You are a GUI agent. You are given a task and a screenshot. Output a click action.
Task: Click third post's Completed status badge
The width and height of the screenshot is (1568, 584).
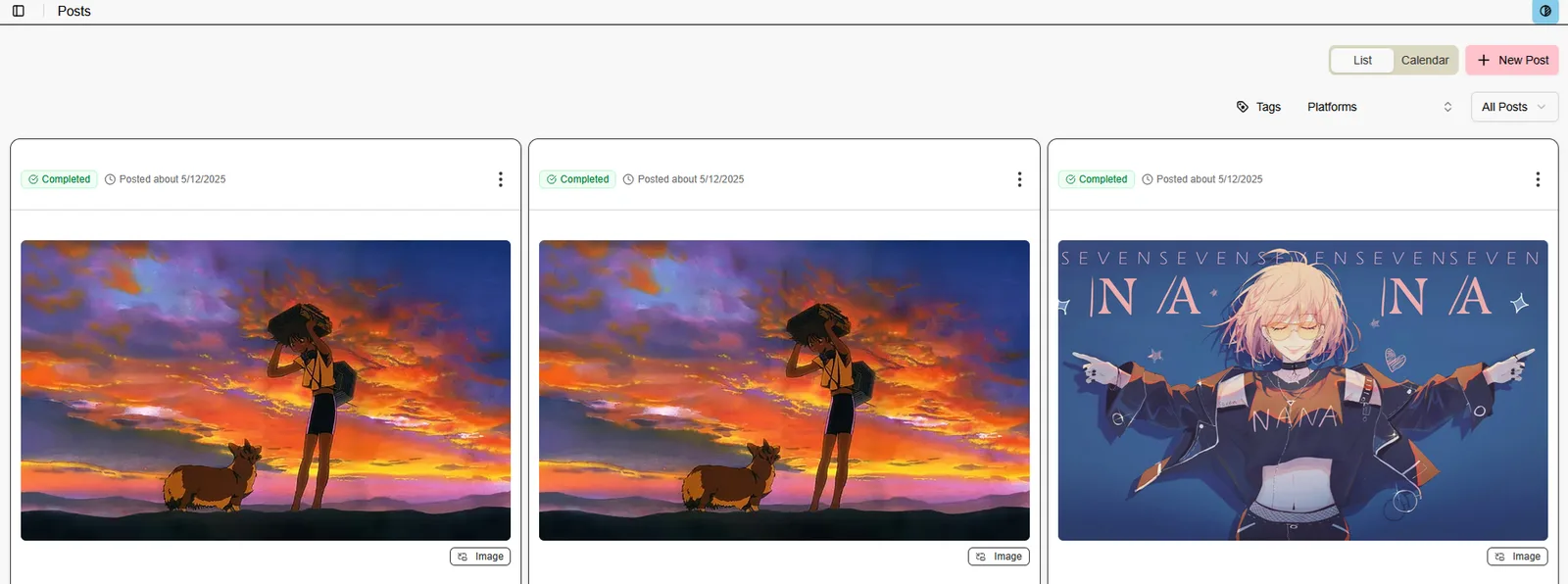point(1096,179)
